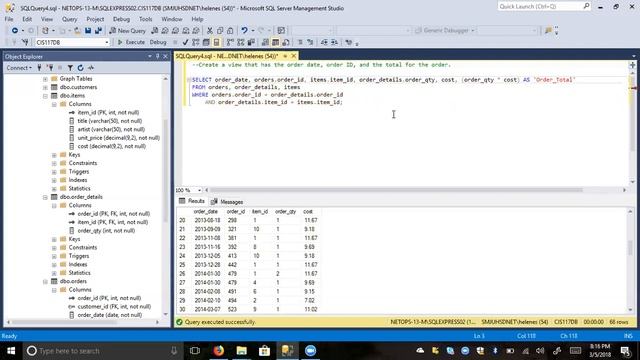Display Estimated Execution Plan icon

[195, 42]
